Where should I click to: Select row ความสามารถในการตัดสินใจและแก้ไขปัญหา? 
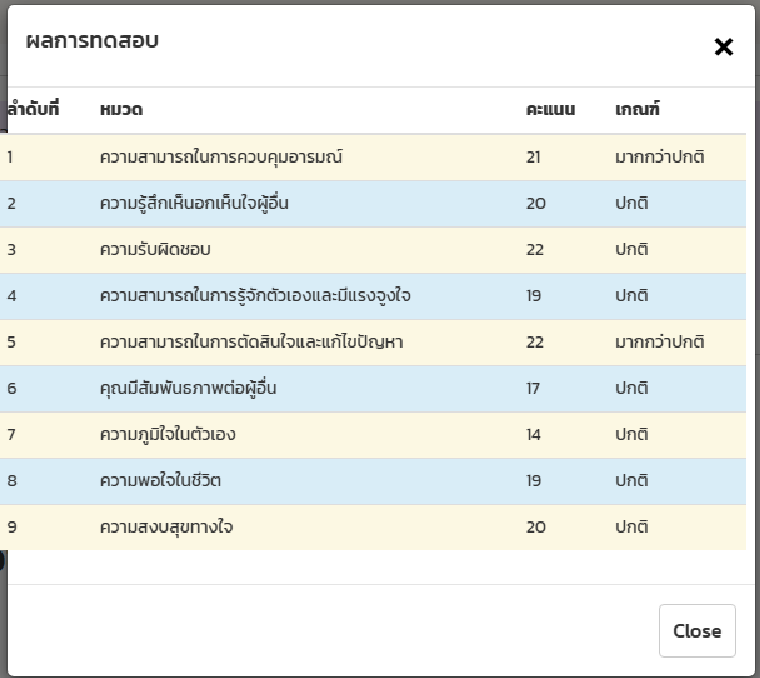tap(373, 342)
